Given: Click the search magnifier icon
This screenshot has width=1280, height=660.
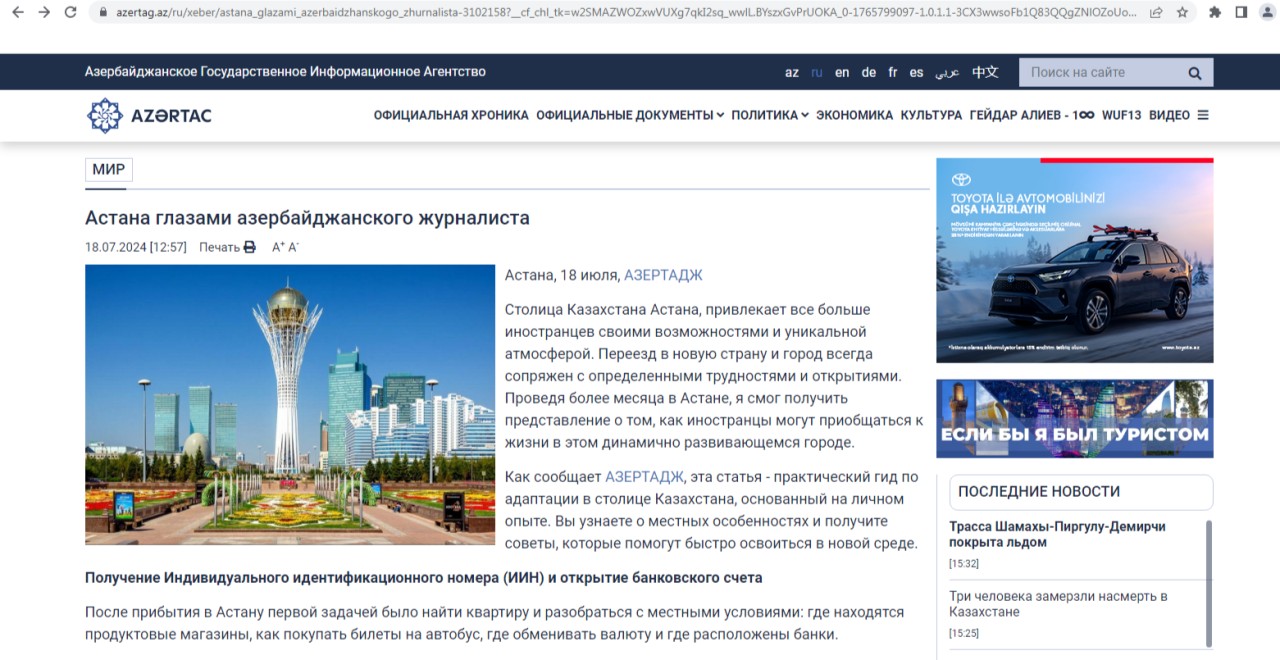Looking at the screenshot, I should 1194,73.
